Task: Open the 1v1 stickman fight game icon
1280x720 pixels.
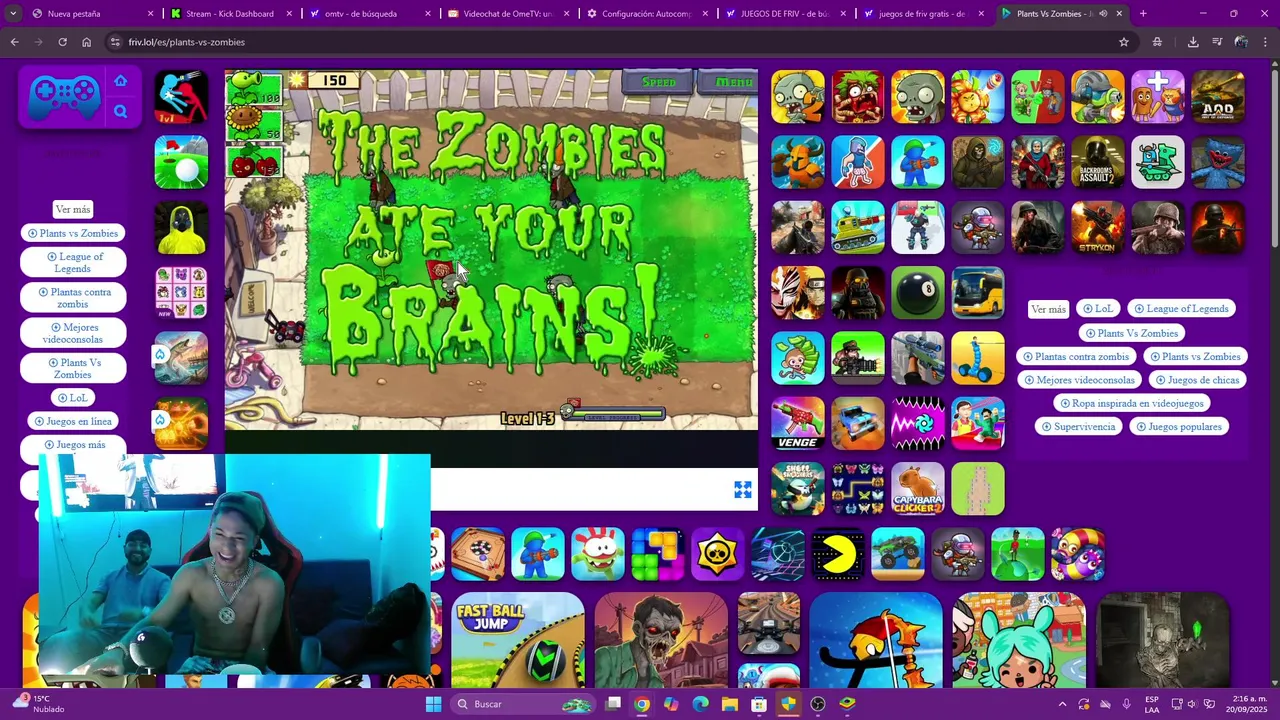Action: click(181, 97)
